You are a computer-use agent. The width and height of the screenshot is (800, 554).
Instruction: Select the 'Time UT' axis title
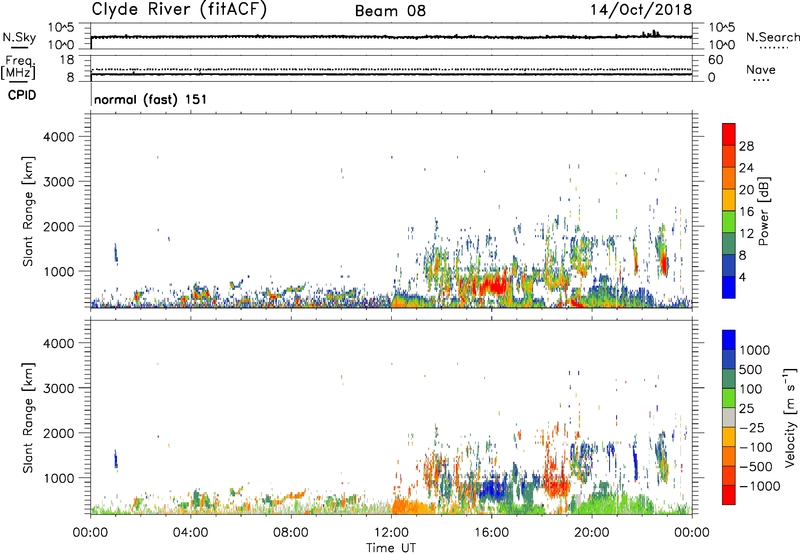(x=391, y=548)
